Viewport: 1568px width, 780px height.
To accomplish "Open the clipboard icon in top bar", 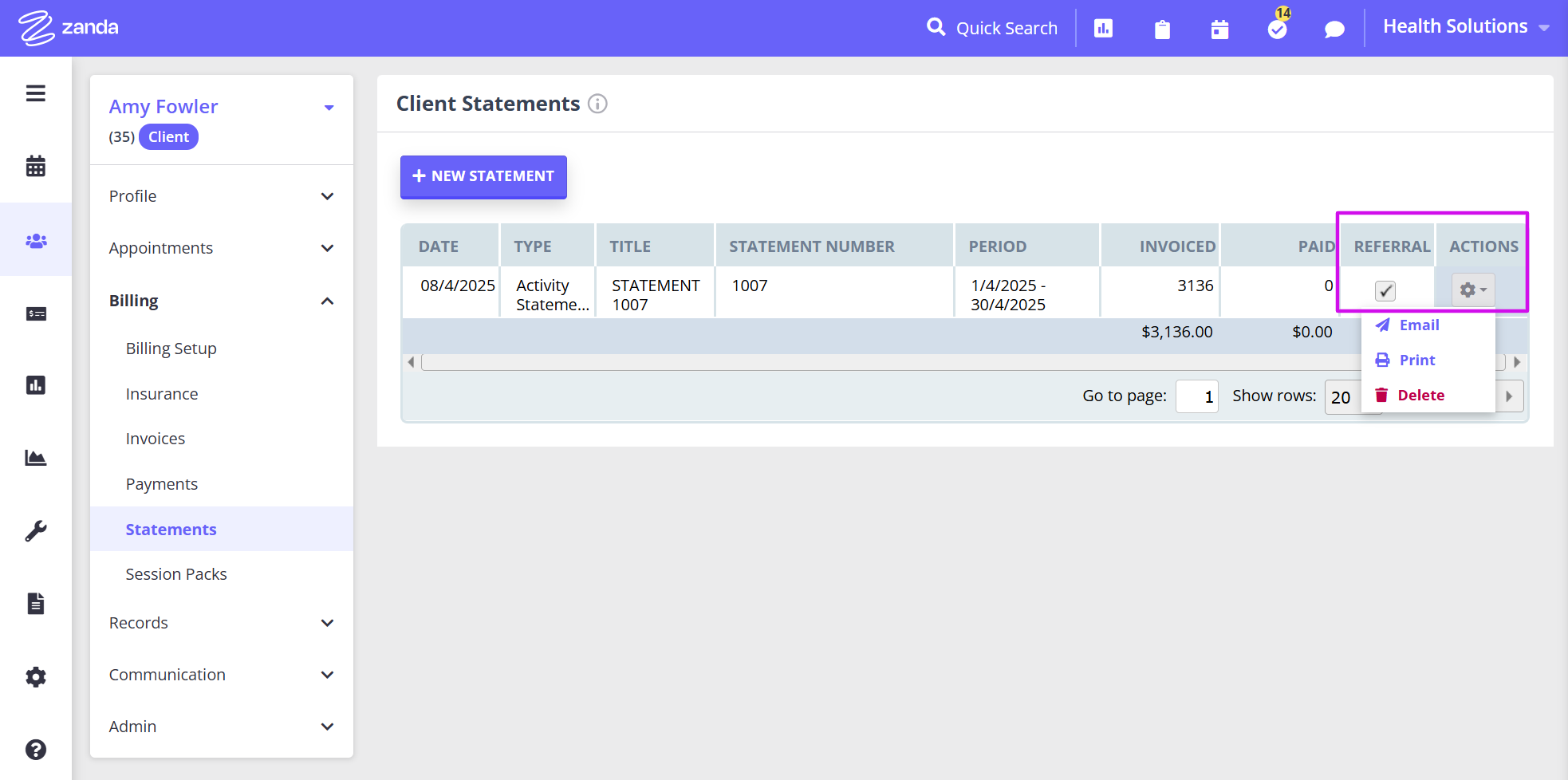I will 1162,30.
